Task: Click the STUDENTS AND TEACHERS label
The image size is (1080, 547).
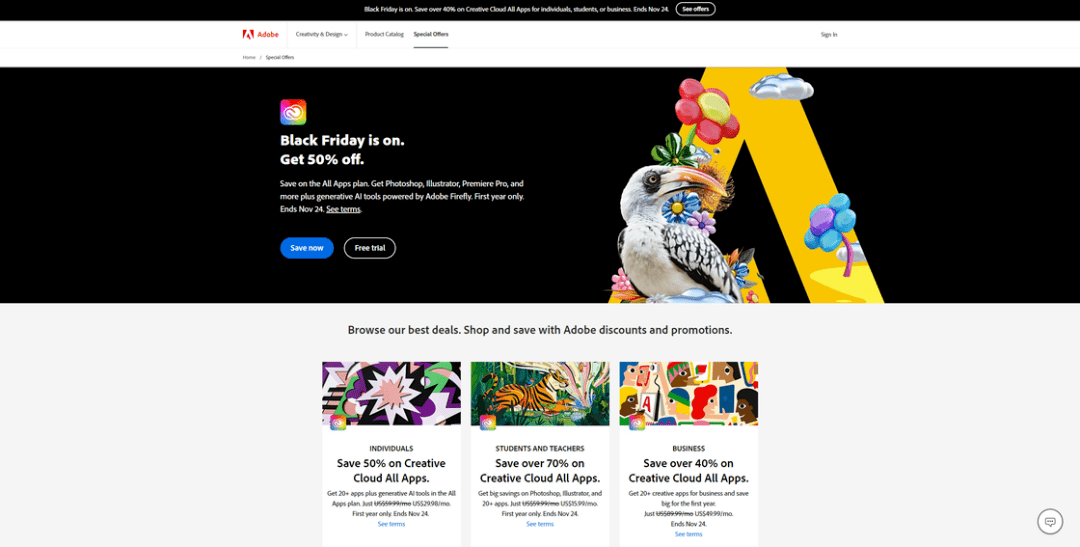Action: pos(540,448)
